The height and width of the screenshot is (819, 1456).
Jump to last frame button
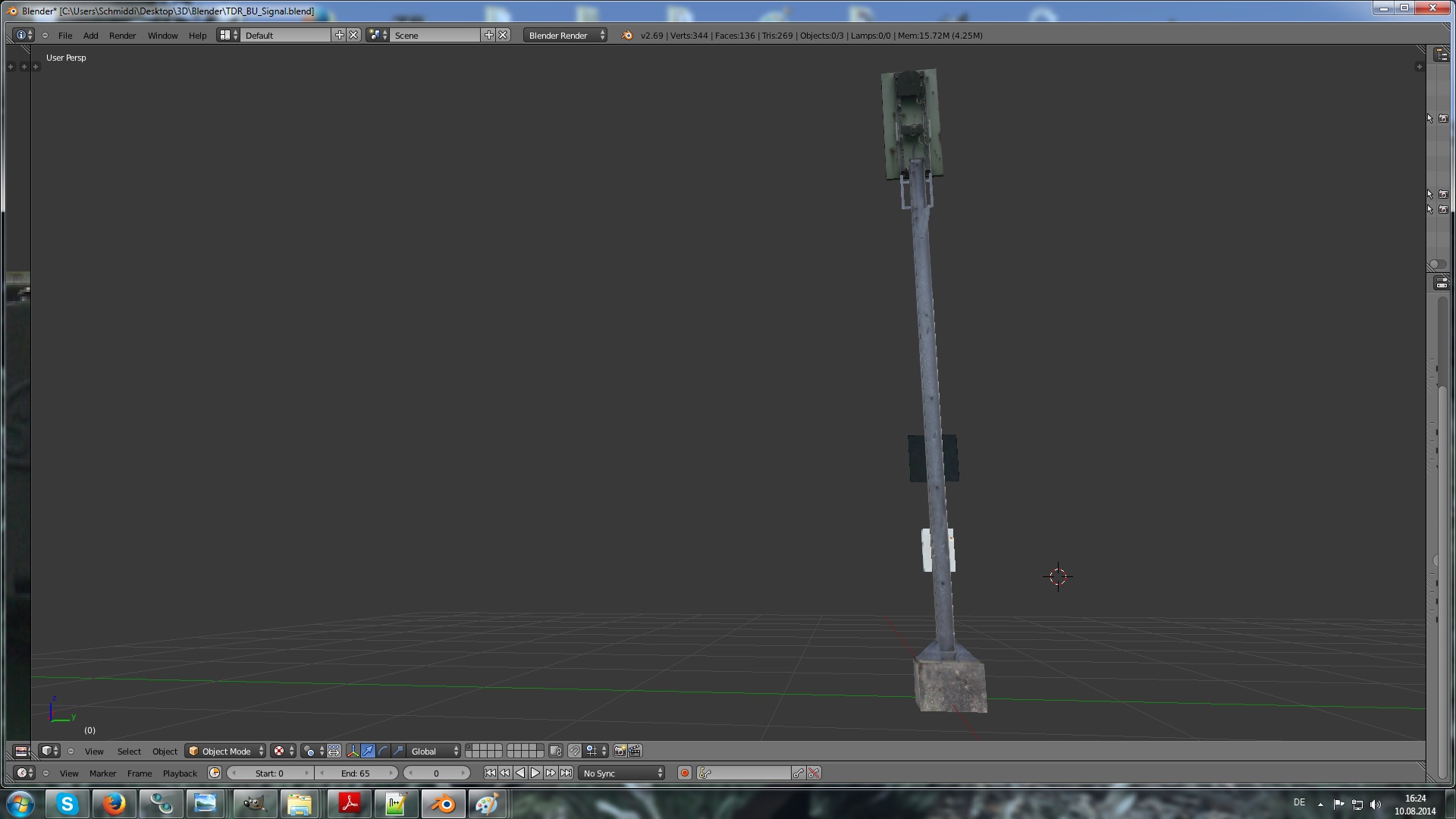566,773
